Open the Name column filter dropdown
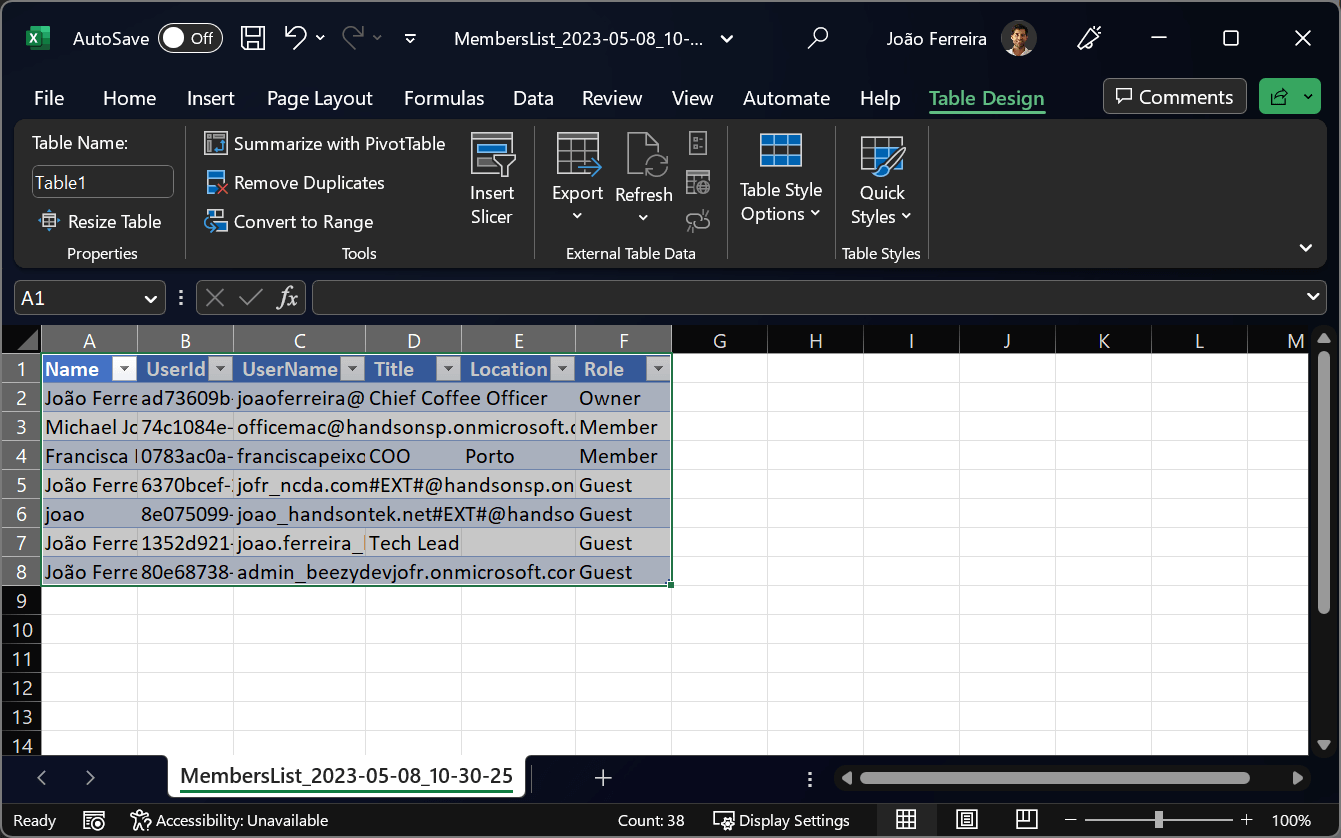Image resolution: width=1341 pixels, height=838 pixels. coord(124,369)
